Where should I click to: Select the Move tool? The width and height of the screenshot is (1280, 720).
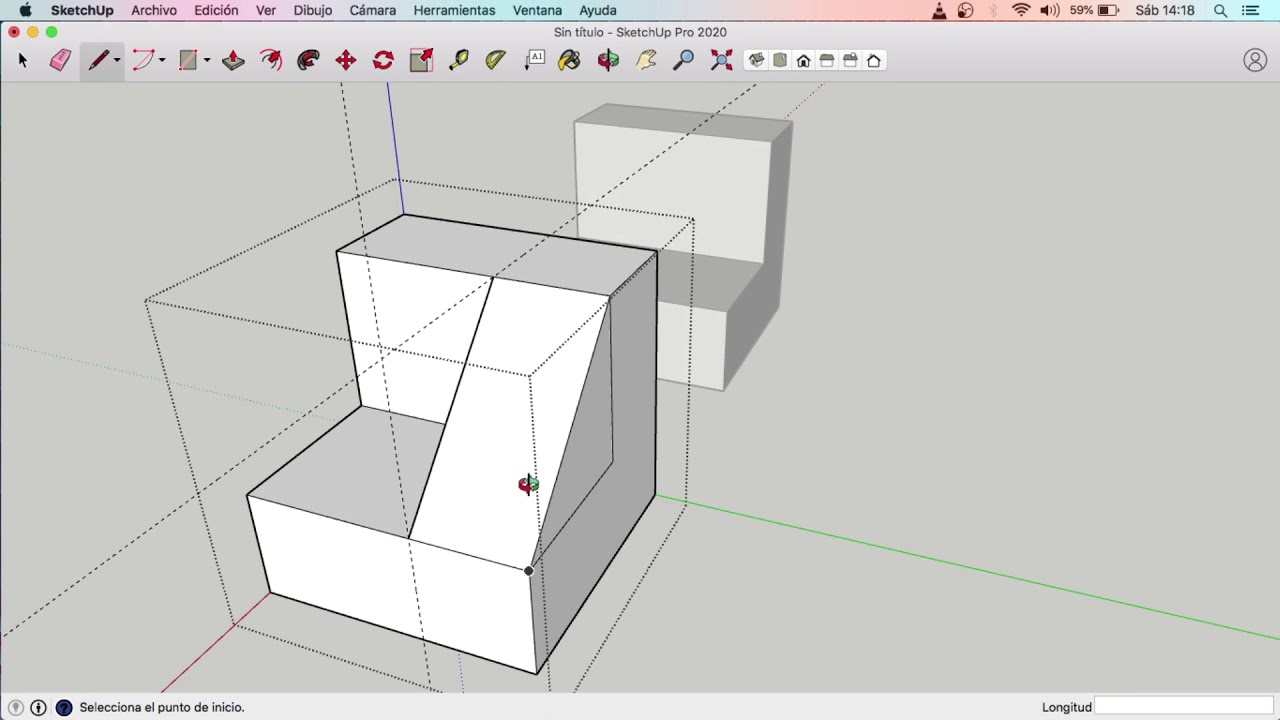coord(346,61)
